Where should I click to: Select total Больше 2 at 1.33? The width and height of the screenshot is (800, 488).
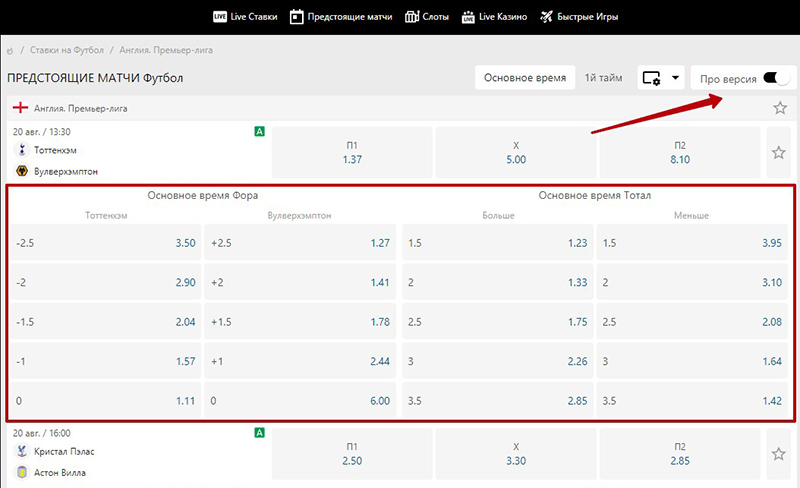(498, 282)
